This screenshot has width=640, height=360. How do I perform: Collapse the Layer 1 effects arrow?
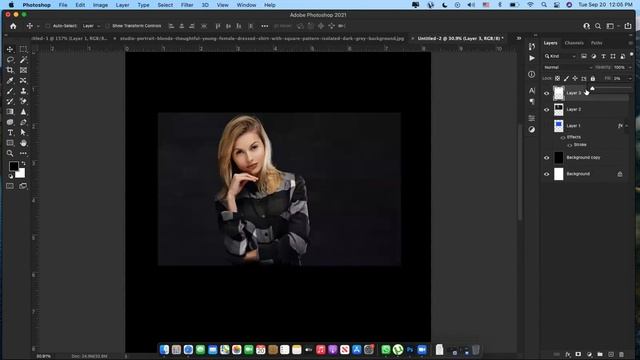[x=627, y=126]
